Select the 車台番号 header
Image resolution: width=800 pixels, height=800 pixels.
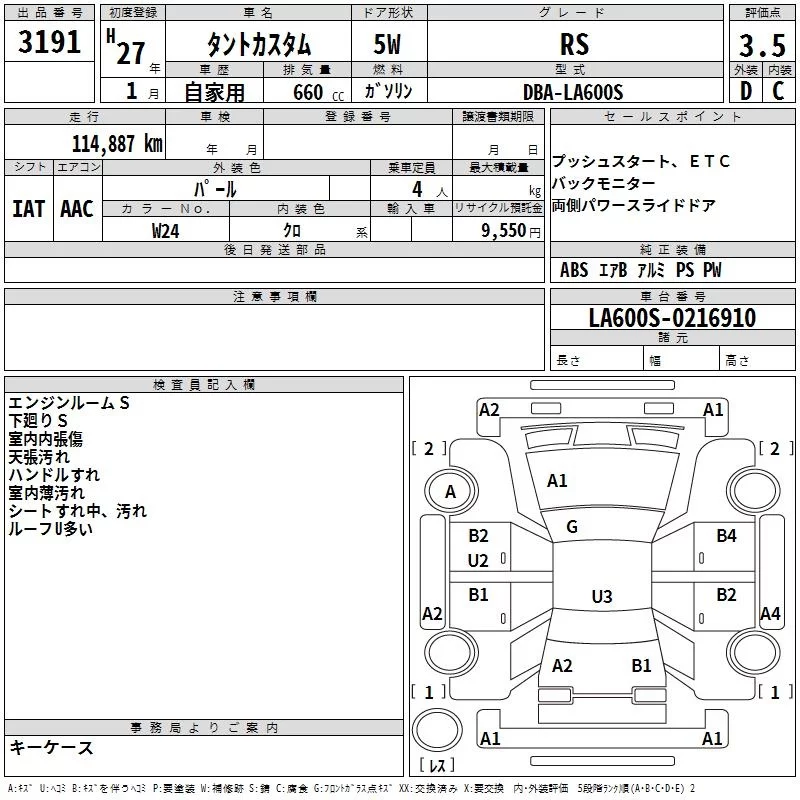click(672, 296)
